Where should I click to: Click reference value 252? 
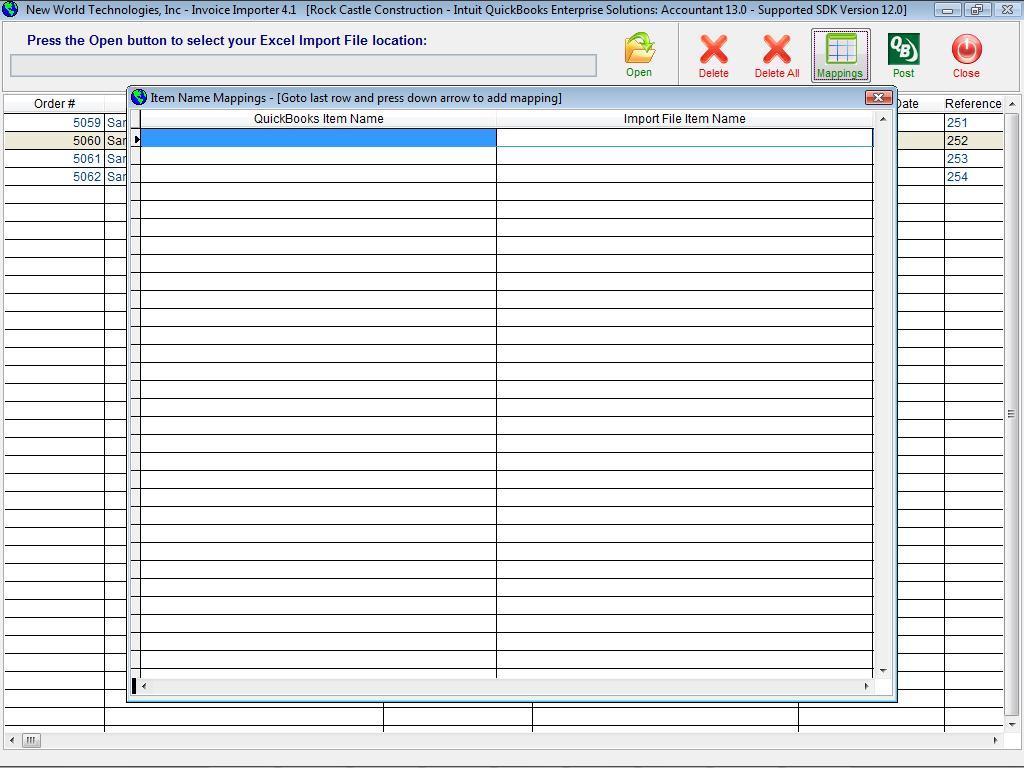(957, 140)
